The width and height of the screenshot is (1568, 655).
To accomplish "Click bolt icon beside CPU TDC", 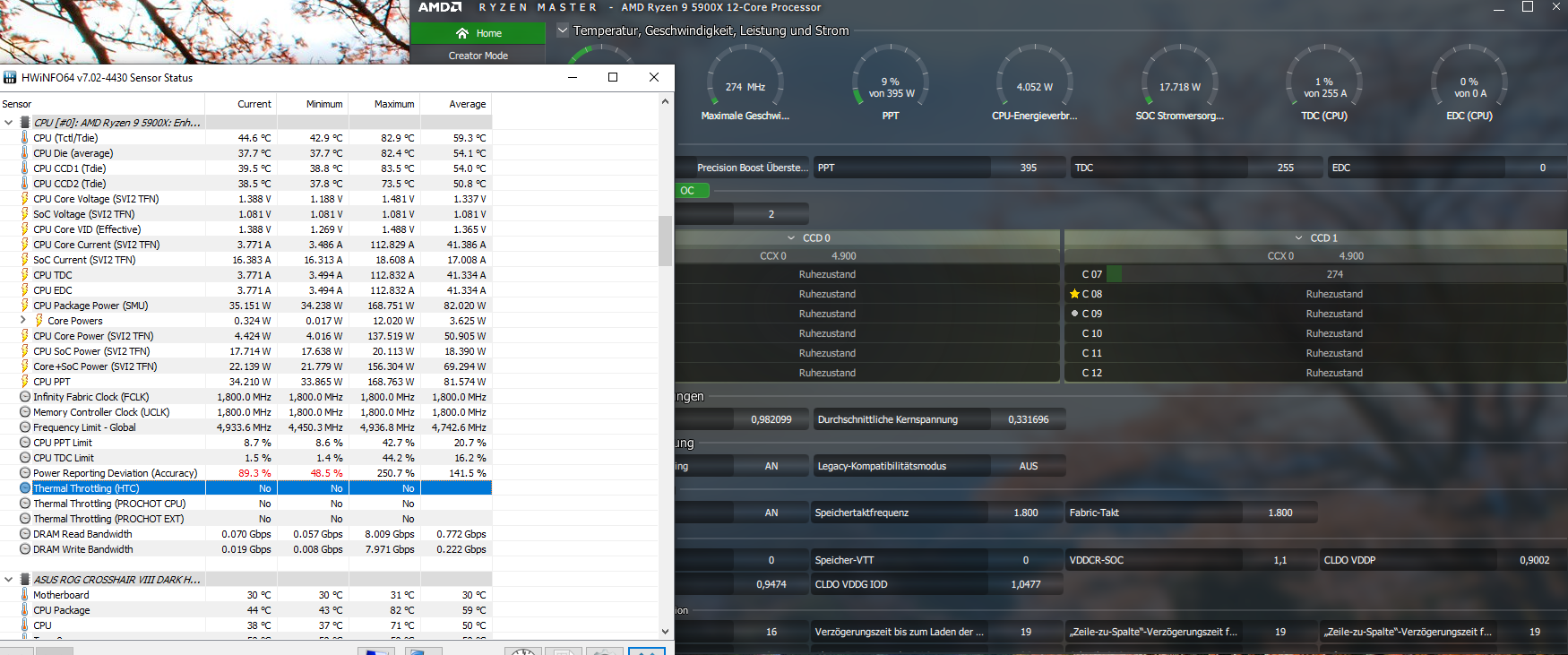I will (24, 275).
